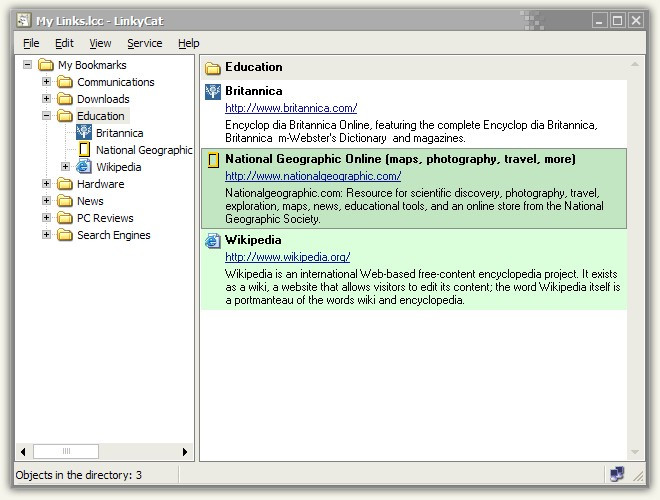
Task: Click the content pane scroll down arrow
Action: pos(634,452)
